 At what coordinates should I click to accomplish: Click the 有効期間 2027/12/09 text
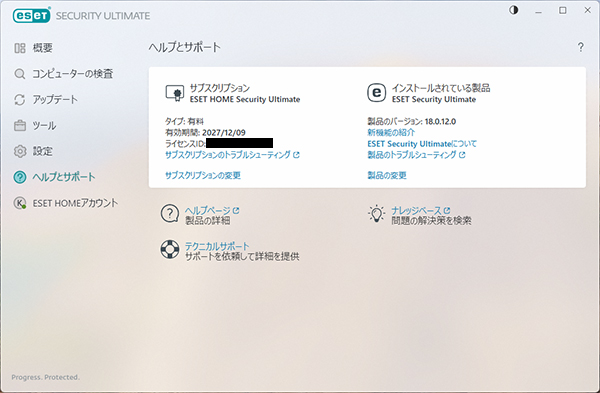[205, 132]
